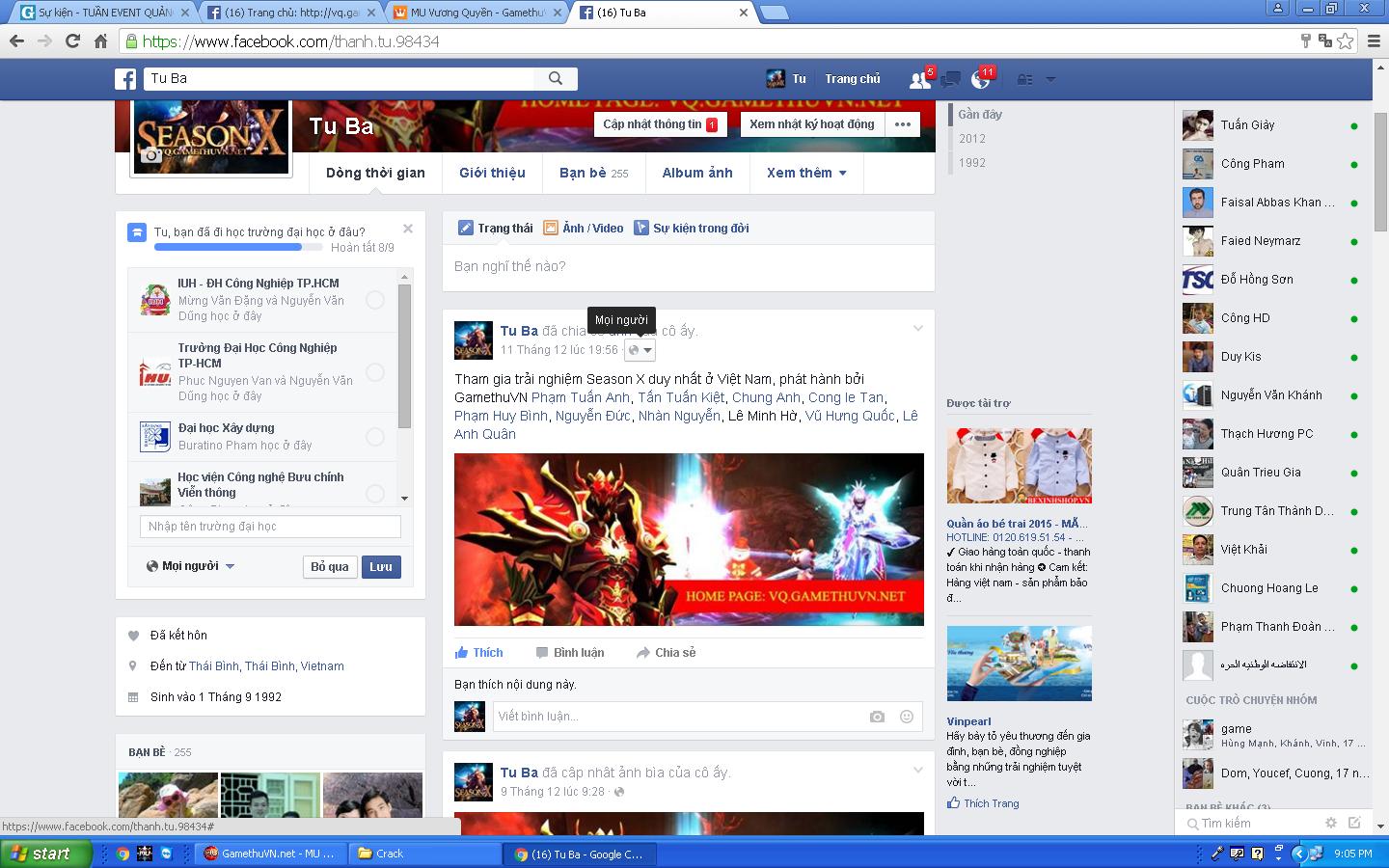The height and width of the screenshot is (868, 1389).
Task: Click Bạn nghĩ thế nào status field
Action: 689,267
